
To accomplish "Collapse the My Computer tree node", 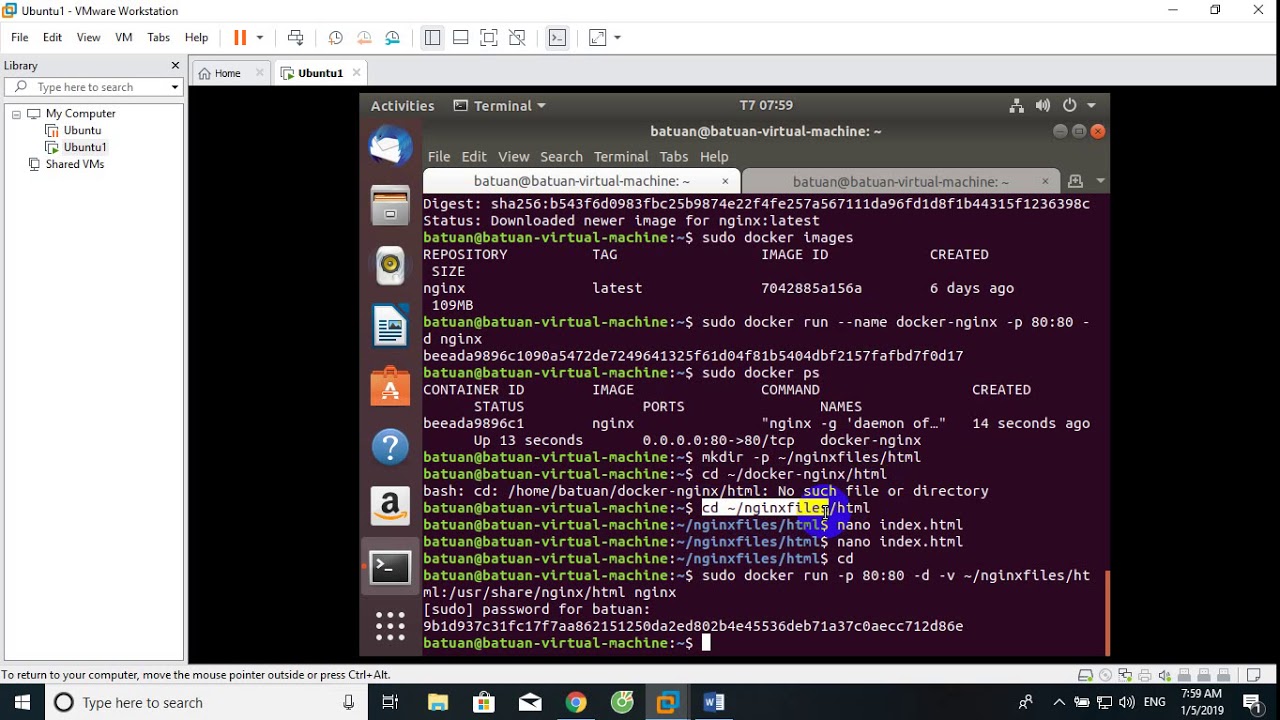I will [x=16, y=114].
